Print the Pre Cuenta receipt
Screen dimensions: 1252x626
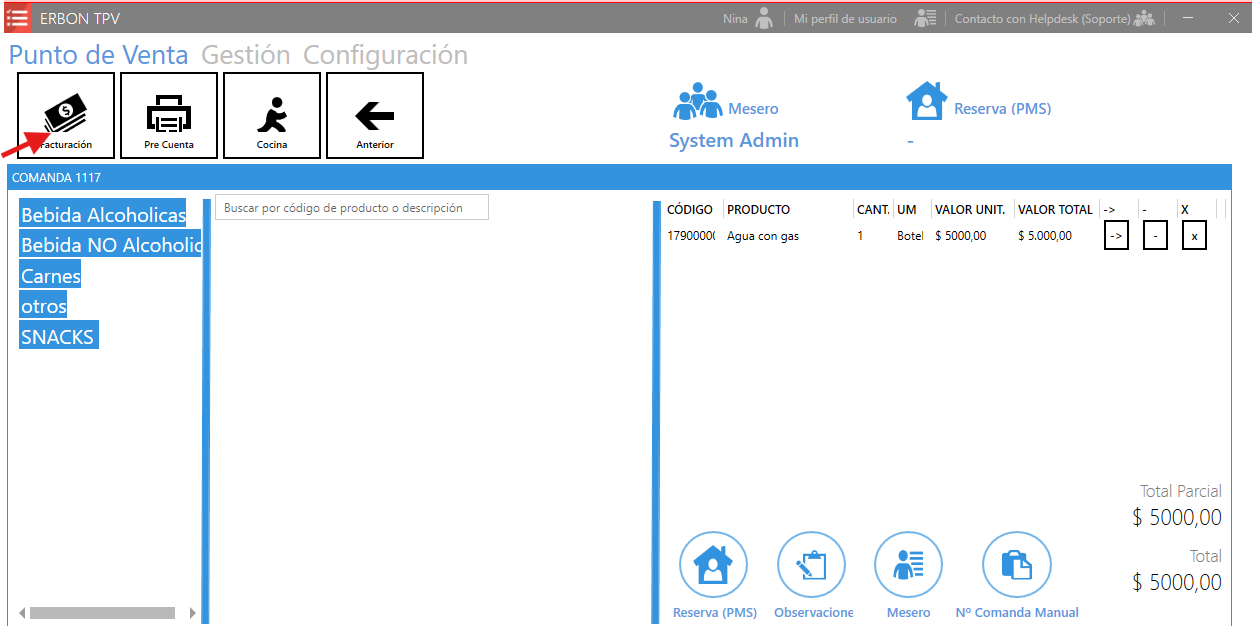(169, 115)
